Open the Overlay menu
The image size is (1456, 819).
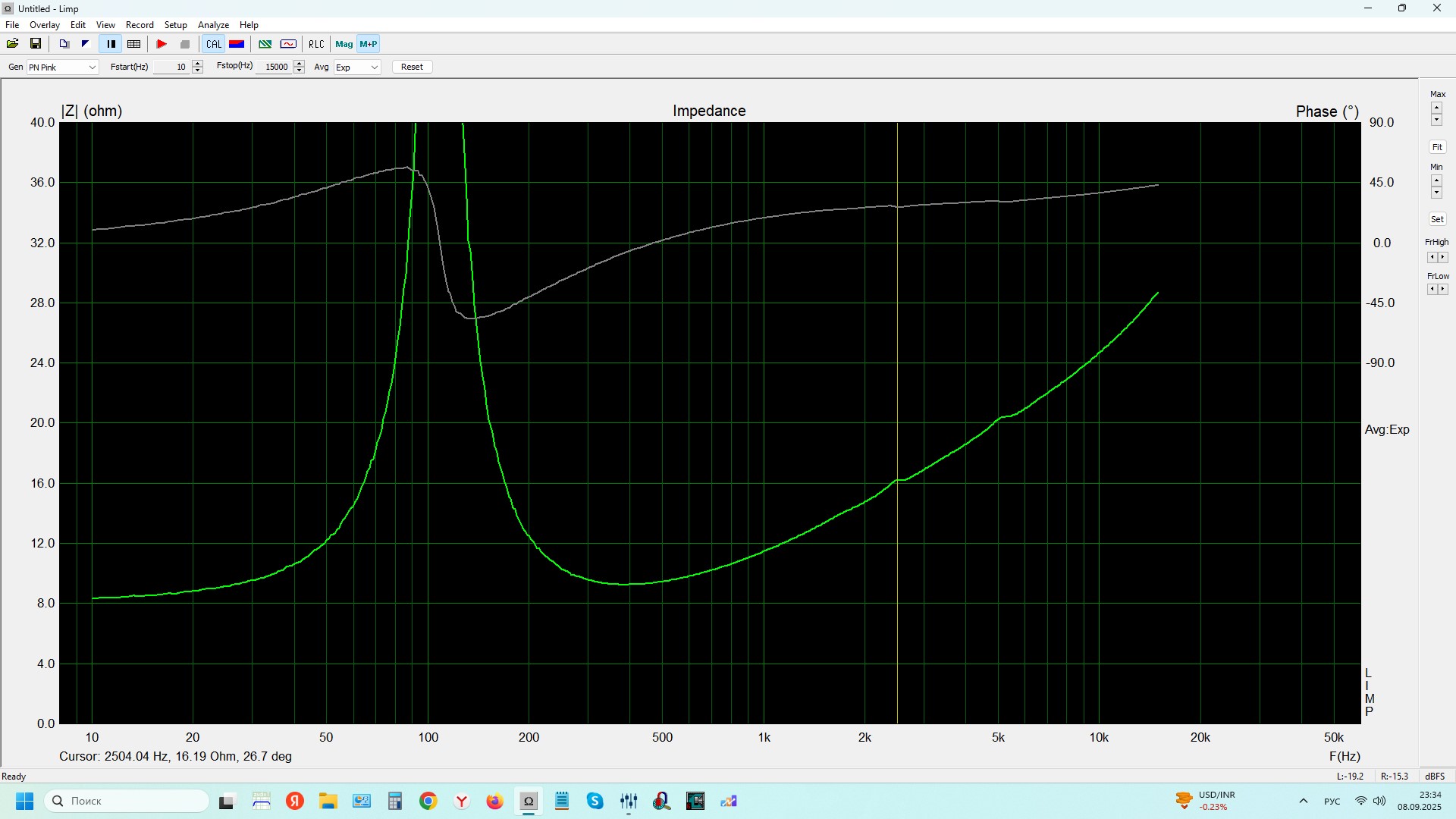45,25
